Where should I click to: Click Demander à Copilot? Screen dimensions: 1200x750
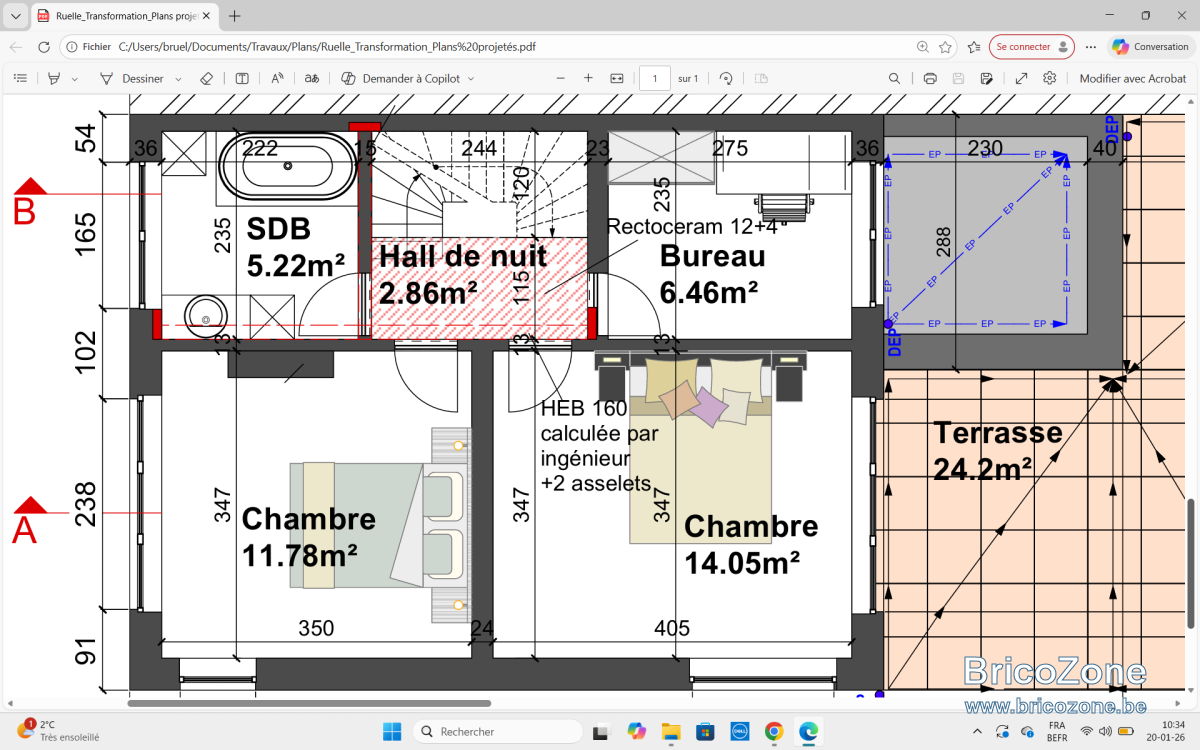[400, 78]
